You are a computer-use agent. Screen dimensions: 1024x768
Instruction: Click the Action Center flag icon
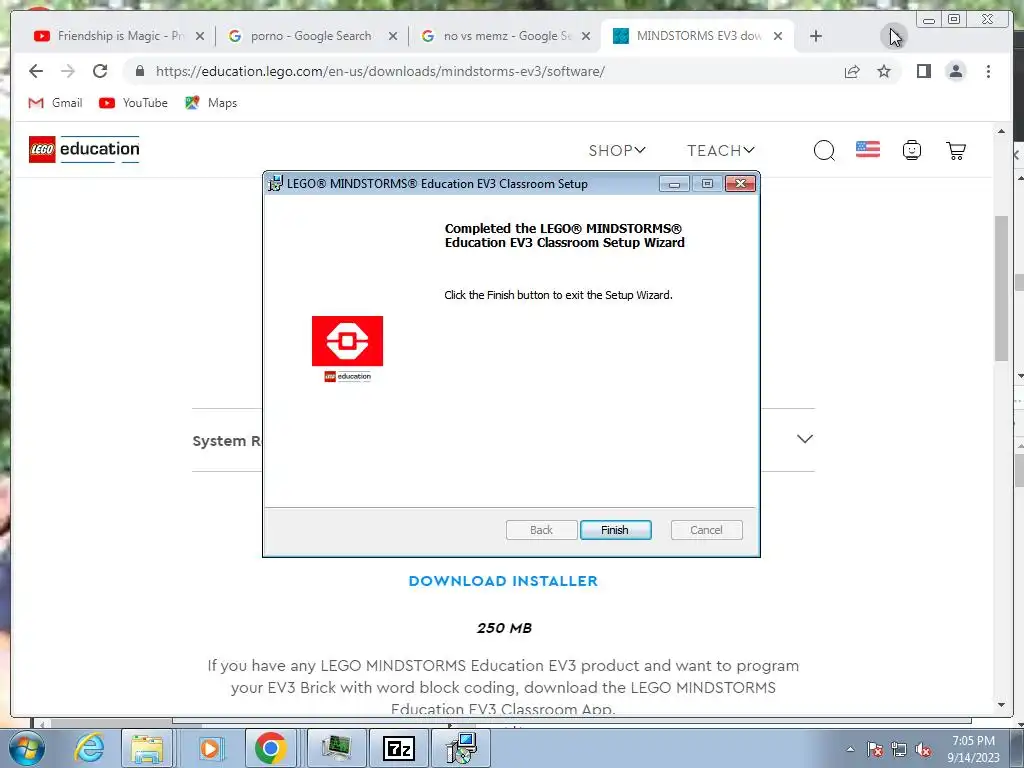point(875,750)
